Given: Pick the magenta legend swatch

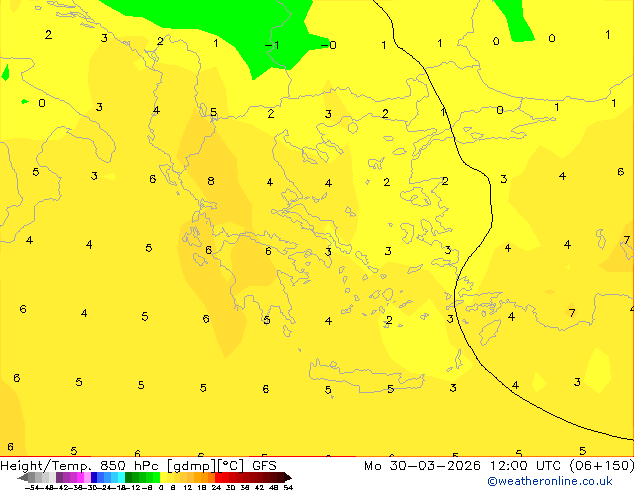Looking at the screenshot, I should 80,477.
